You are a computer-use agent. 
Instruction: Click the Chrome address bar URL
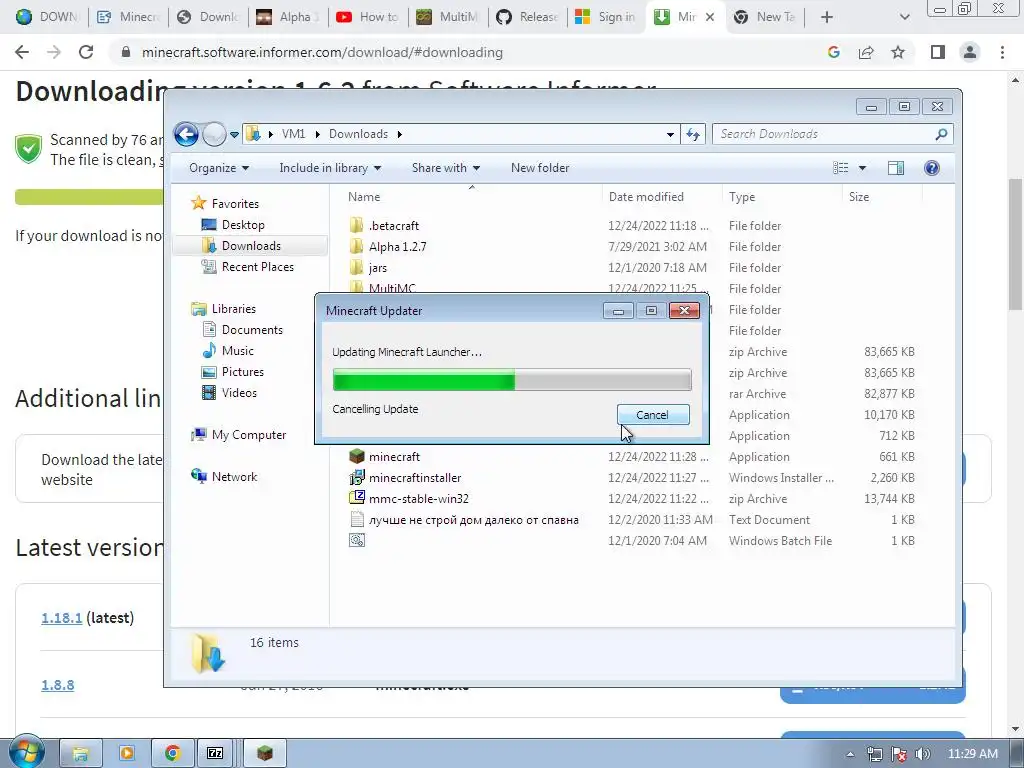tap(322, 52)
